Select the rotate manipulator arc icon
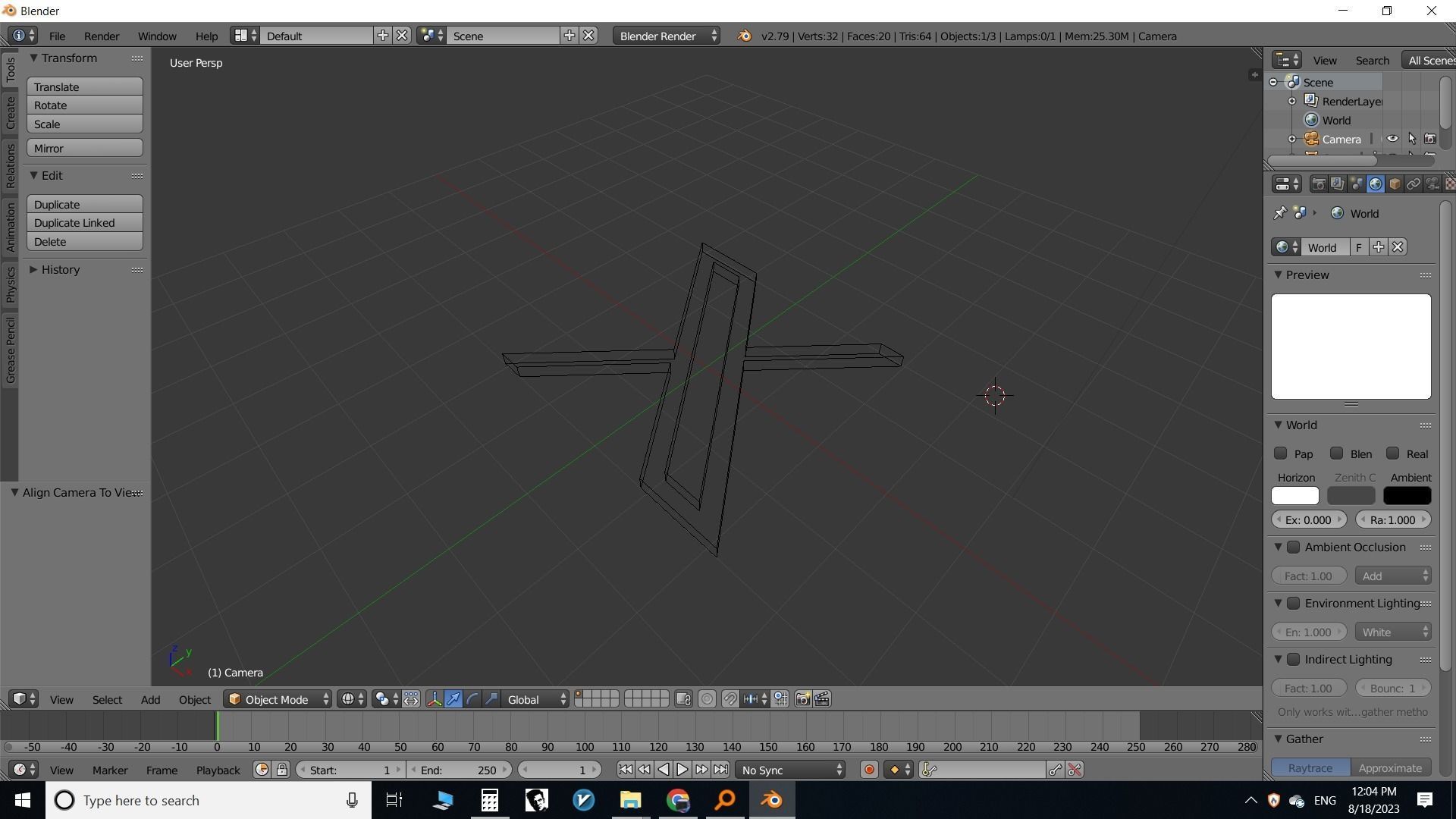This screenshot has height=819, width=1456. pyautogui.click(x=472, y=699)
